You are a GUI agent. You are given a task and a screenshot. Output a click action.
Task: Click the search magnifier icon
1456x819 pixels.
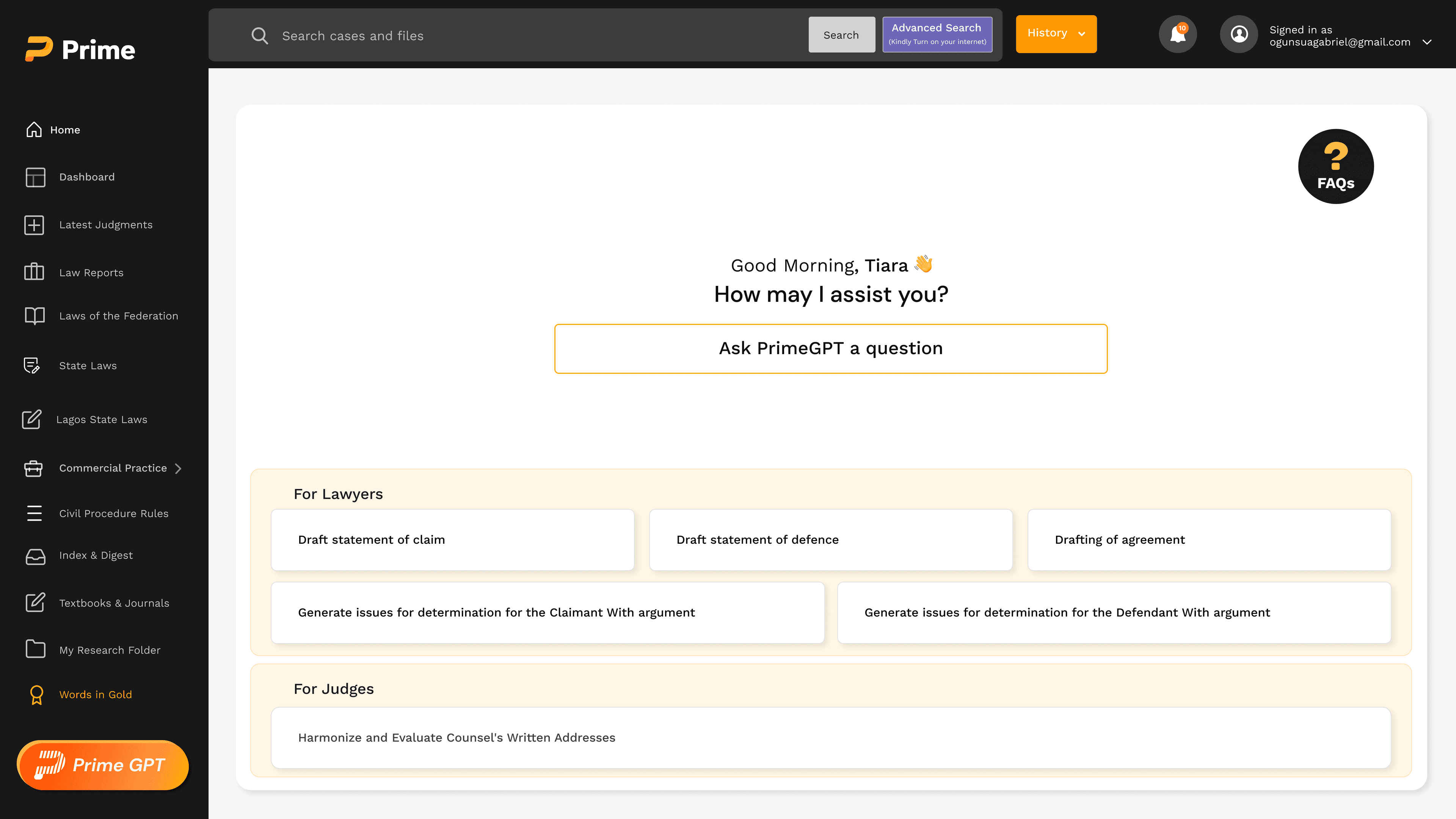pos(259,36)
